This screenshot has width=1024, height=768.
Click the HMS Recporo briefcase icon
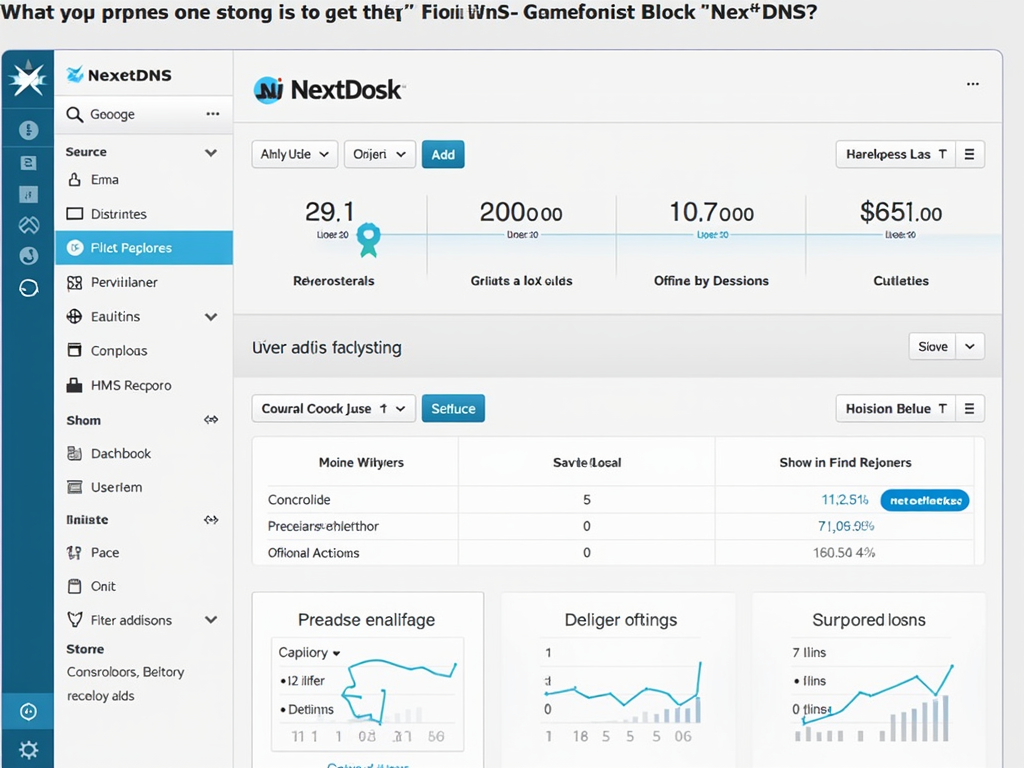(74, 385)
